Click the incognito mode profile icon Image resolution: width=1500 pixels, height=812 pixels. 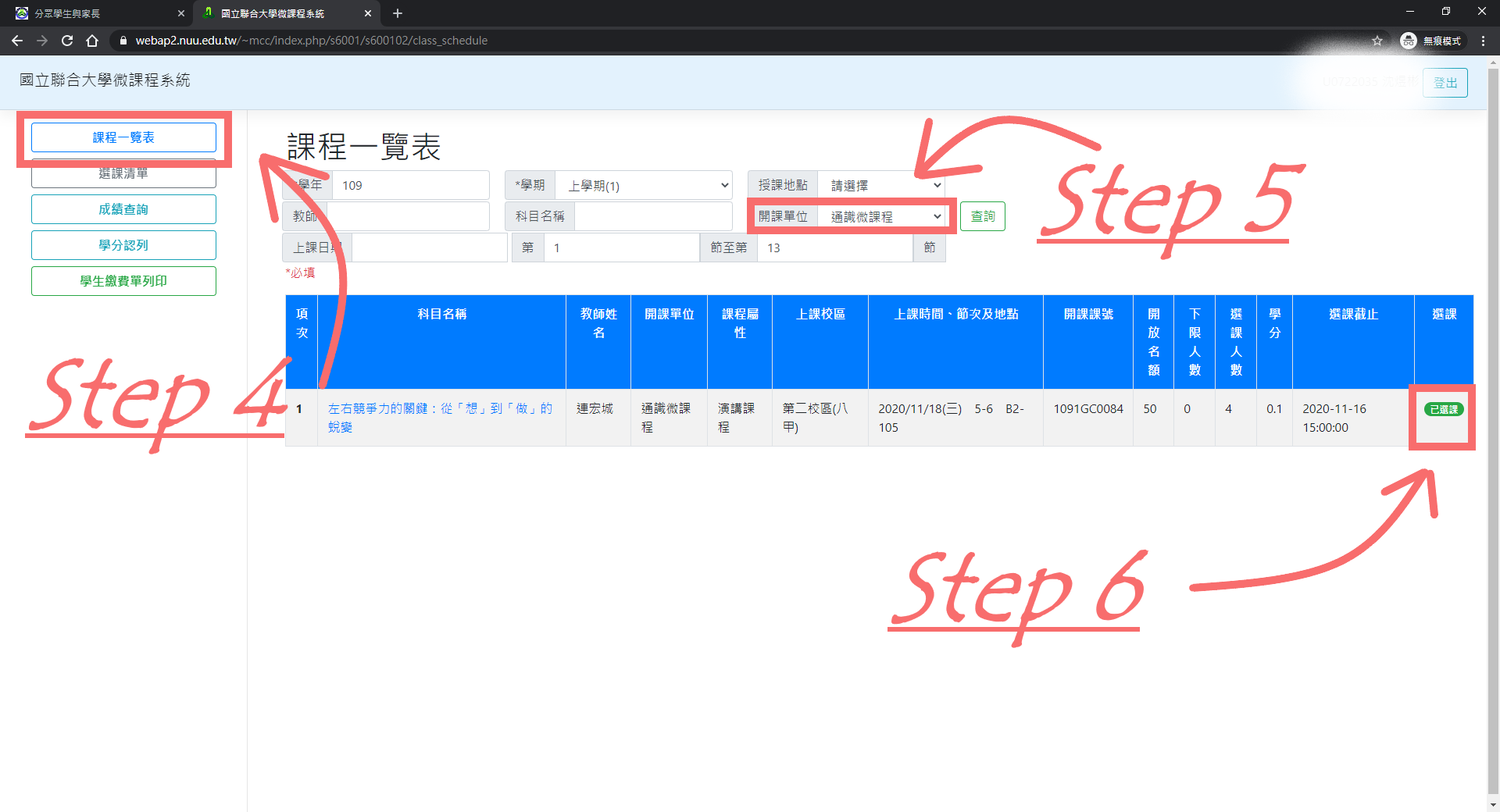(x=1408, y=41)
